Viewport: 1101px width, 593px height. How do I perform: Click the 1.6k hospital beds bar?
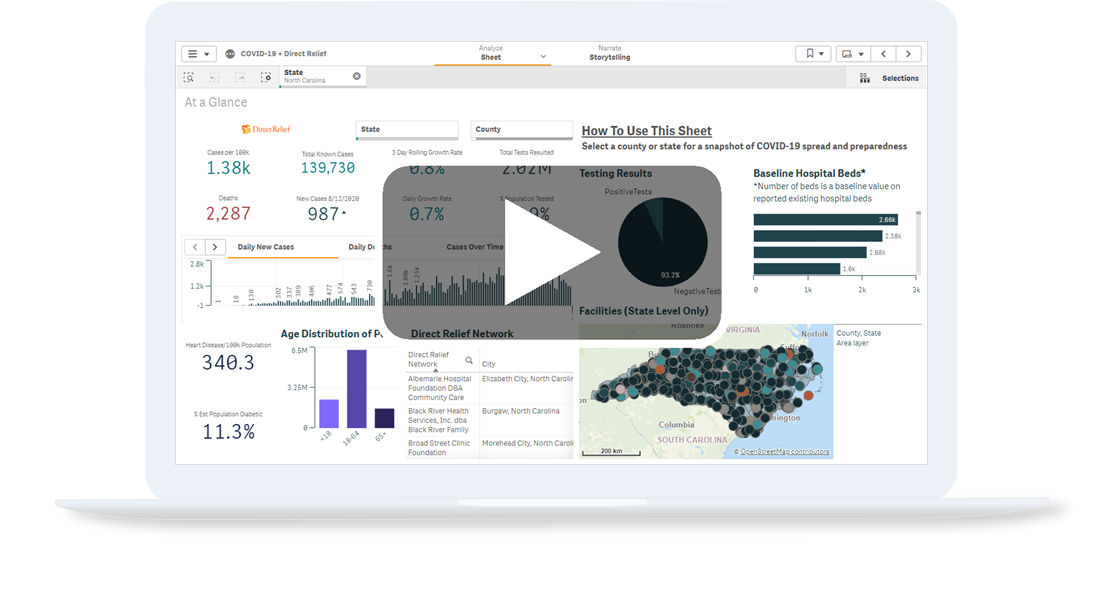(797, 269)
